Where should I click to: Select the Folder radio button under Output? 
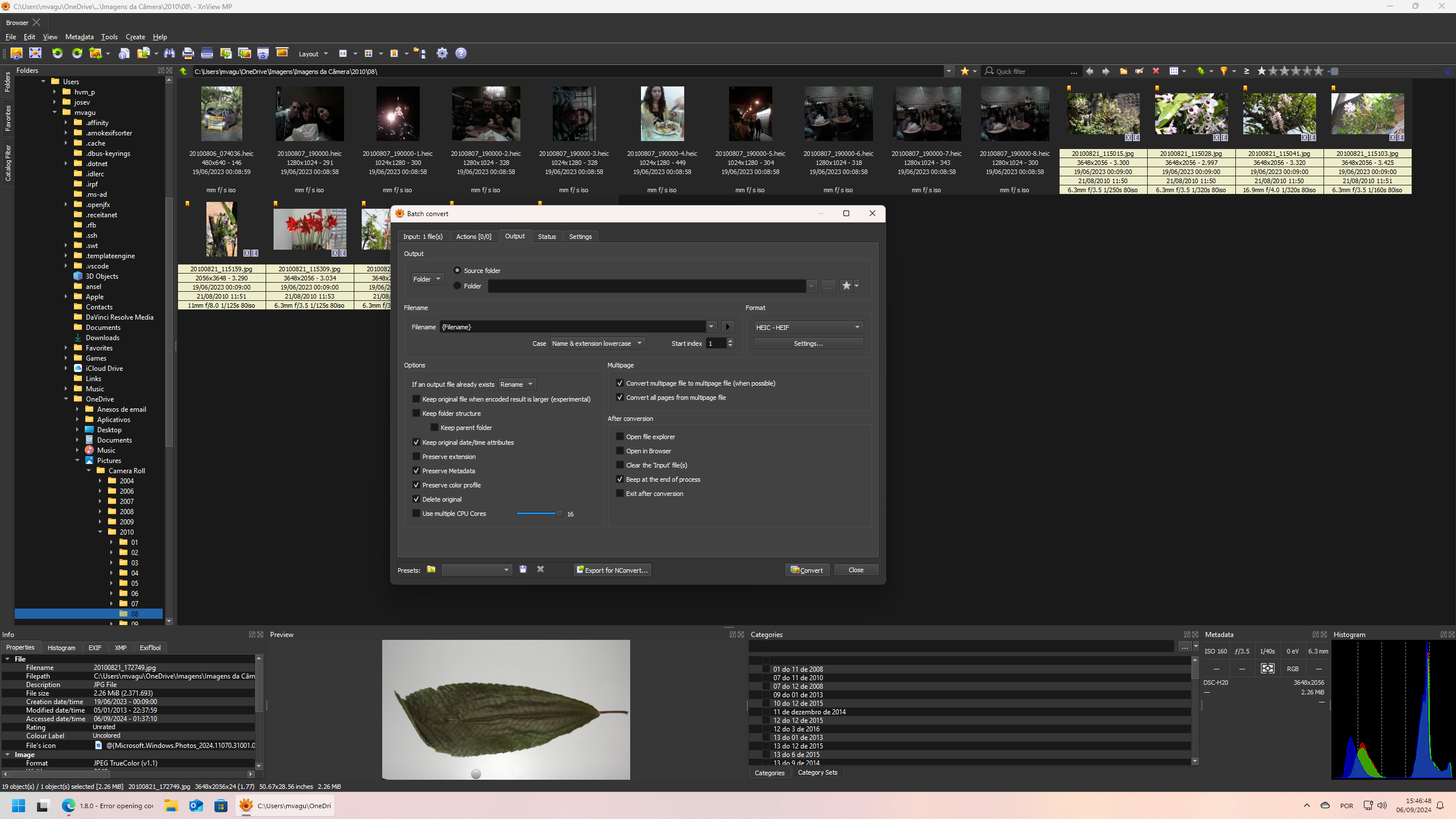pos(457,286)
